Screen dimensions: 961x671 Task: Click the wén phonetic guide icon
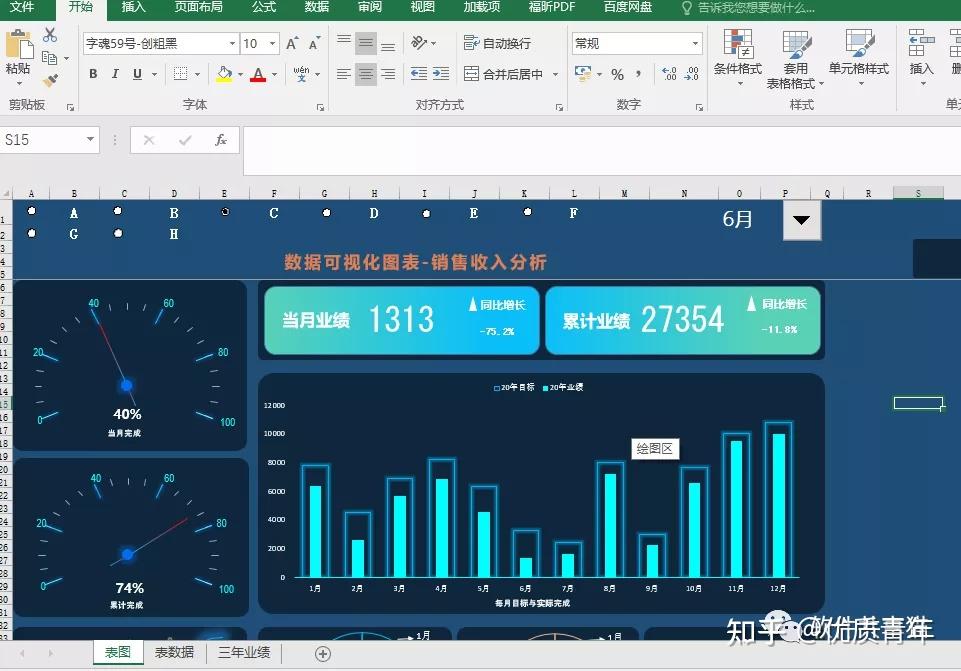(301, 74)
